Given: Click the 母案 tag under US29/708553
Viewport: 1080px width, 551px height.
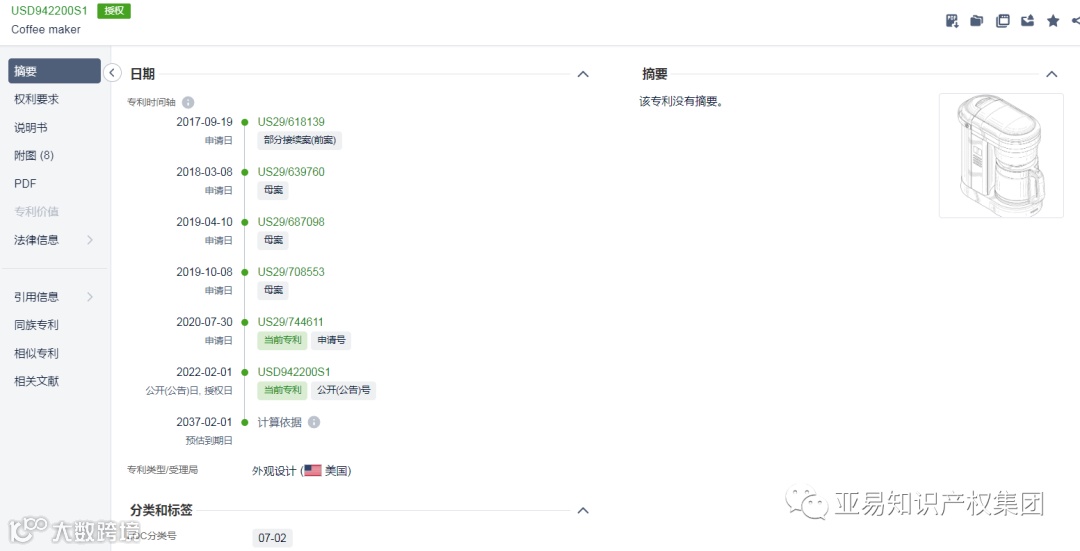Looking at the screenshot, I should pos(273,290).
